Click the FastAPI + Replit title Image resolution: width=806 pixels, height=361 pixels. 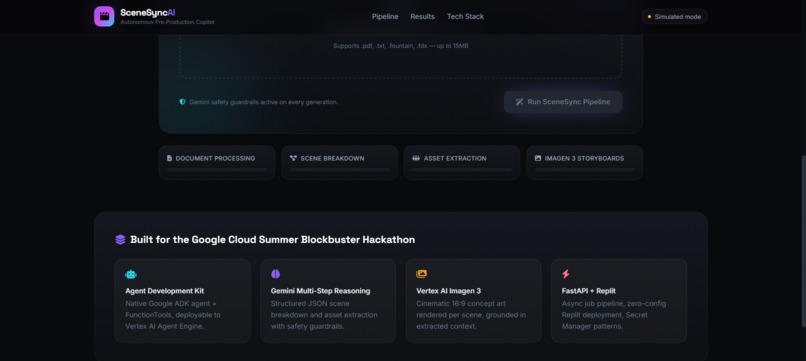point(589,291)
